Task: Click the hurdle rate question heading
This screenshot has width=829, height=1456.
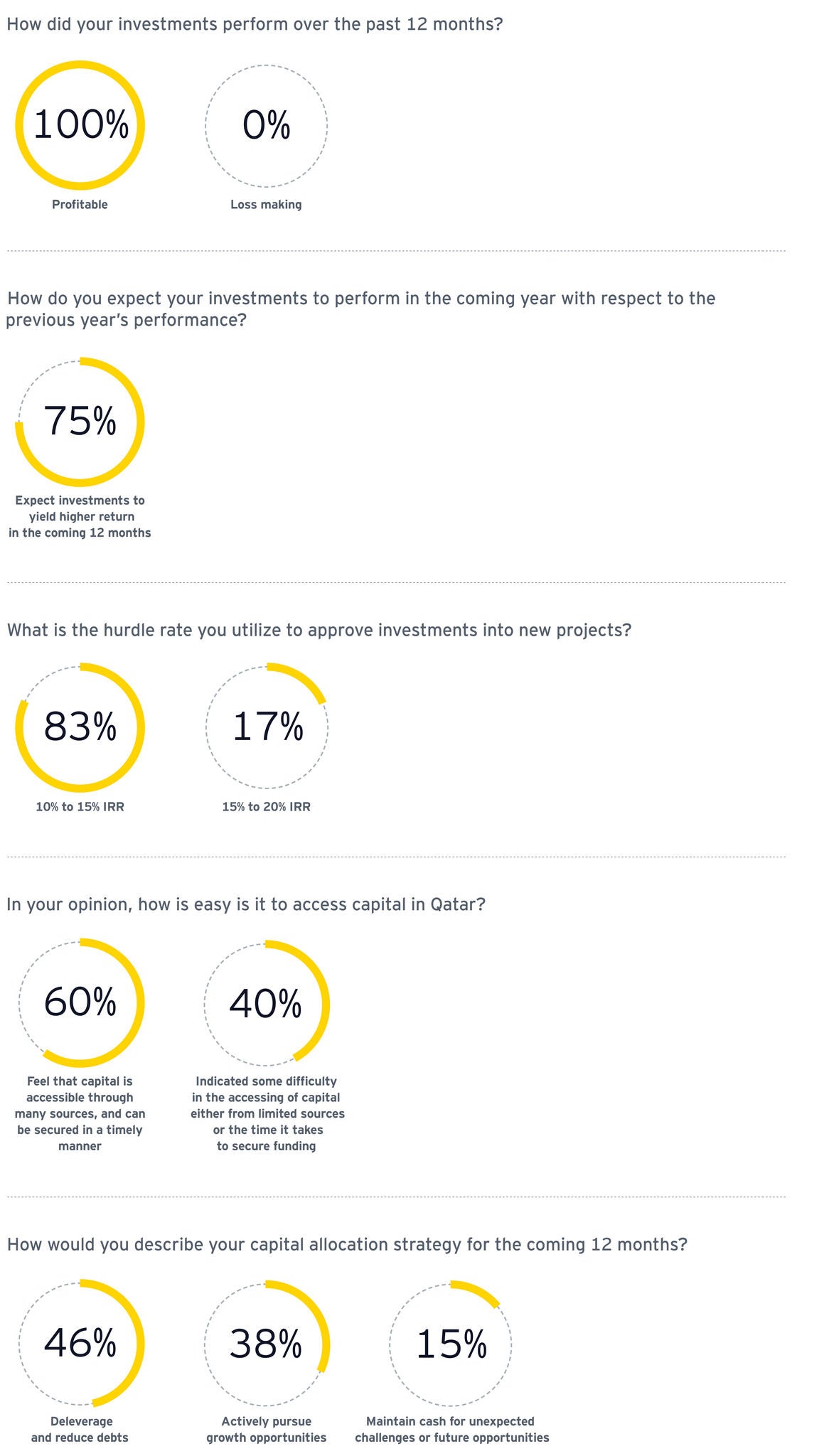Action: (x=319, y=631)
